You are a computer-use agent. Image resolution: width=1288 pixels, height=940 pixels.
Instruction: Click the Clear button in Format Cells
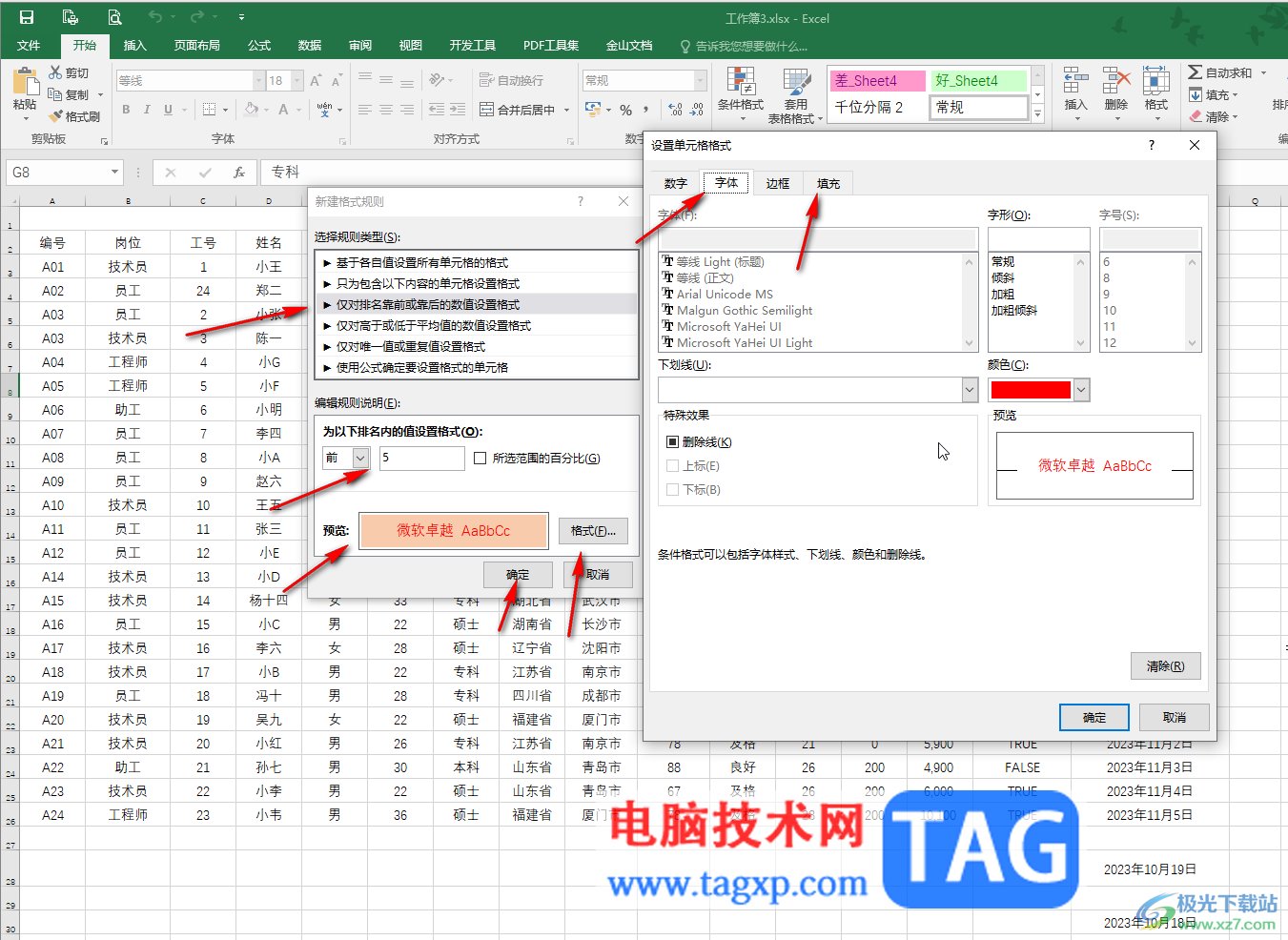click(1165, 666)
